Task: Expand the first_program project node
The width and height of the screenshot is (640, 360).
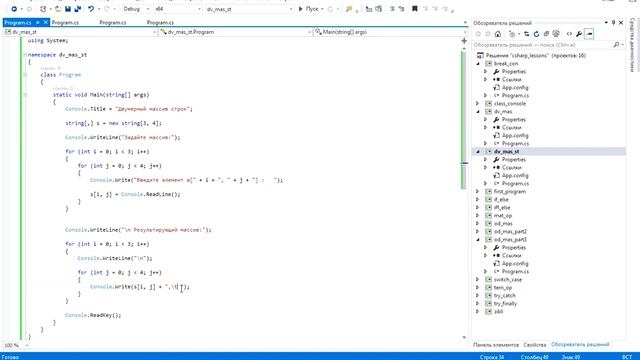Action: (478, 191)
